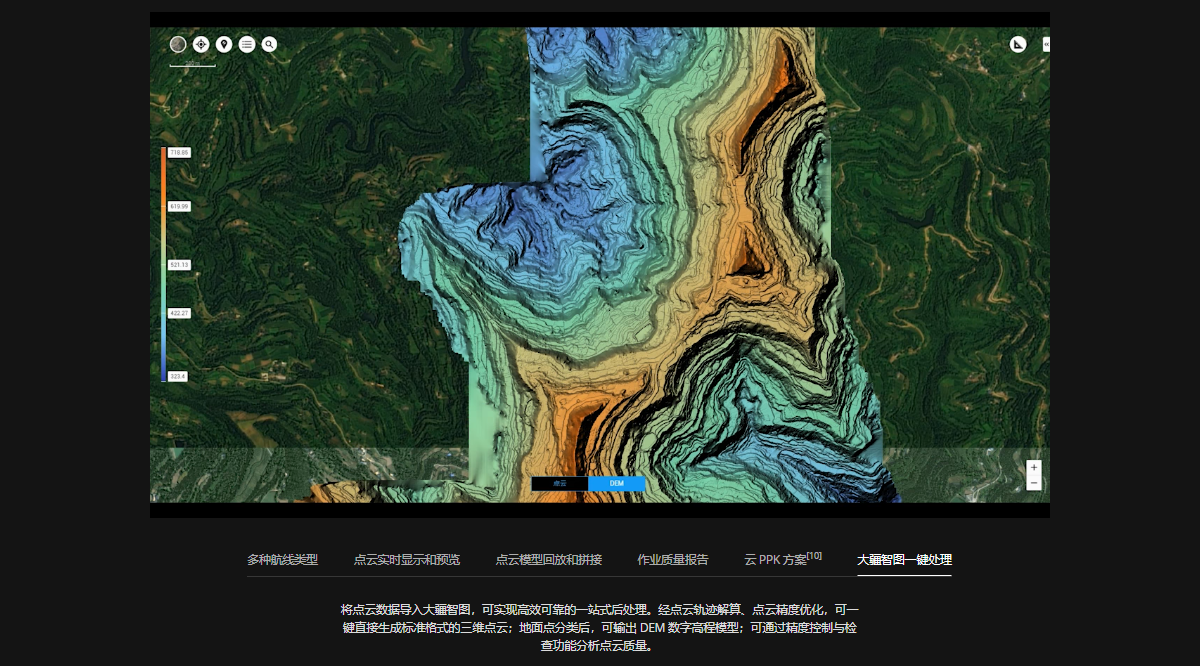This screenshot has height=666, width=1200.
Task: Click the 521.13 elevation legend label
Action: coord(179,265)
